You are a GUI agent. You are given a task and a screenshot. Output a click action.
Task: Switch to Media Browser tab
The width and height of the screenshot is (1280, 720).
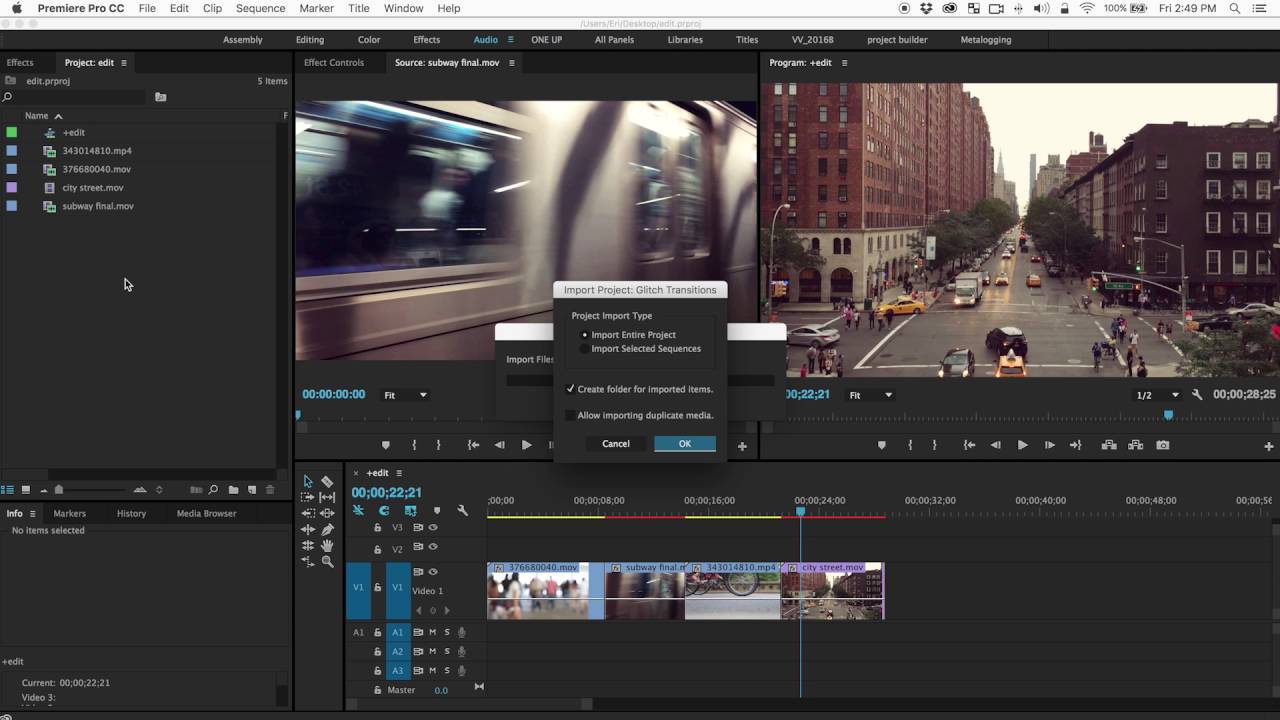tap(206, 514)
